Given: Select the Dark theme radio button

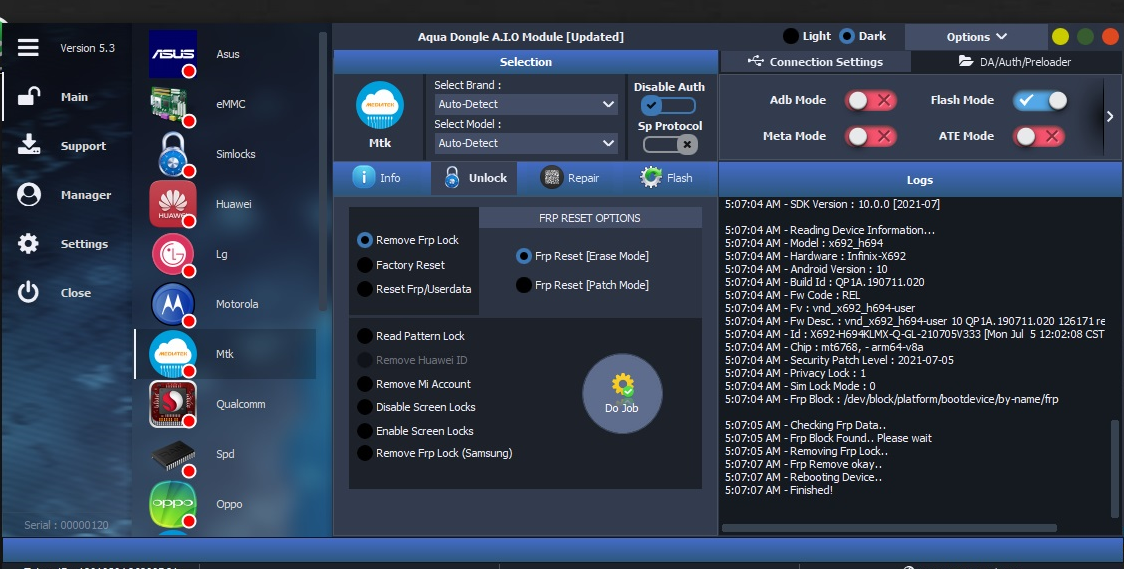Looking at the screenshot, I should (847, 36).
